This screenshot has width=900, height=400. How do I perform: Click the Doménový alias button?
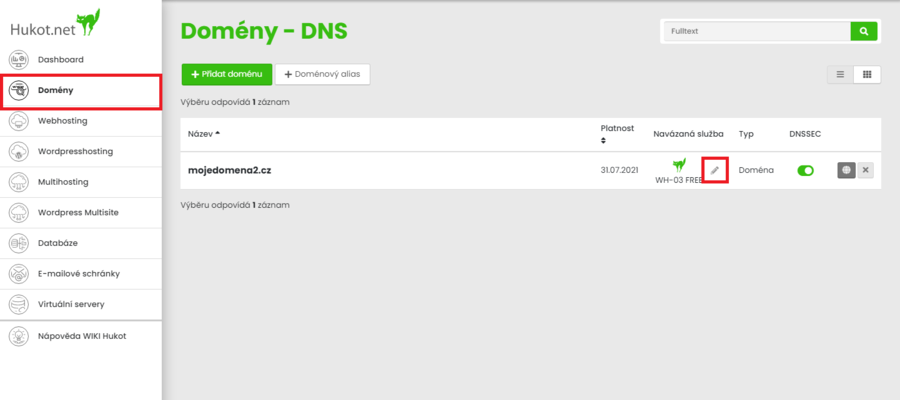[322, 74]
